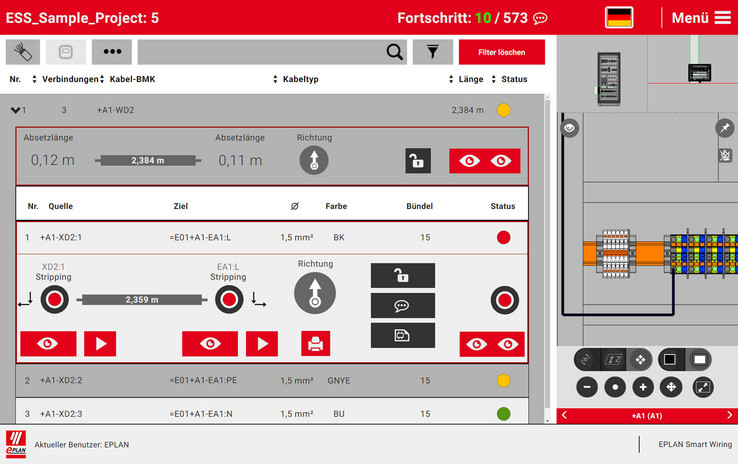The width and height of the screenshot is (738, 464).
Task: Sort the list by Kabeltyp column
Action: coord(275,79)
